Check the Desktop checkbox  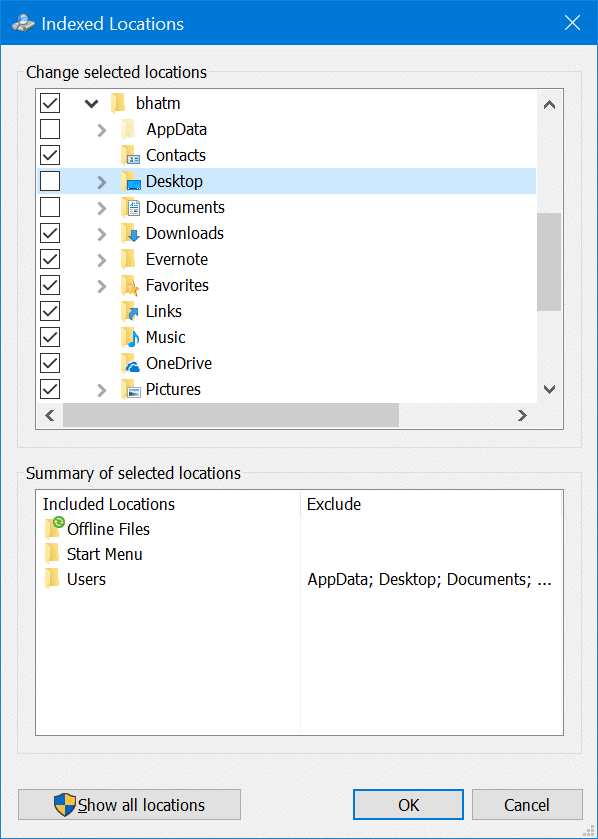point(50,181)
